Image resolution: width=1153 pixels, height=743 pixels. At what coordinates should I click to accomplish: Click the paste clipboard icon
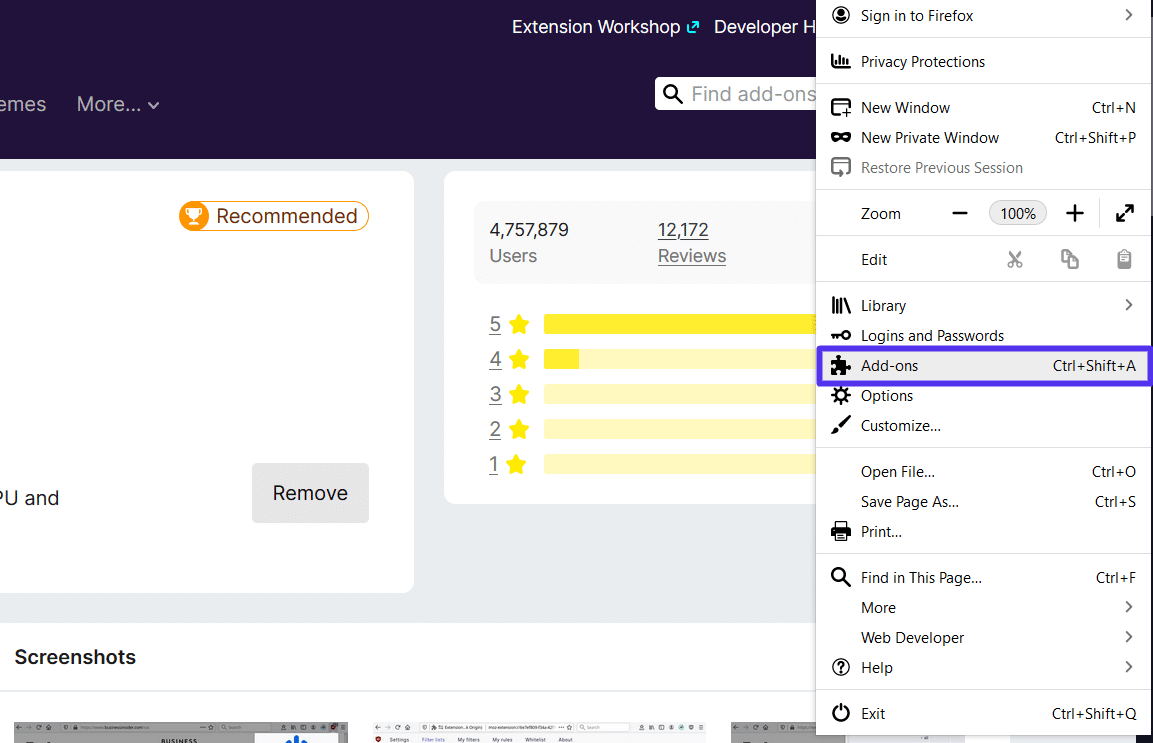click(x=1123, y=259)
